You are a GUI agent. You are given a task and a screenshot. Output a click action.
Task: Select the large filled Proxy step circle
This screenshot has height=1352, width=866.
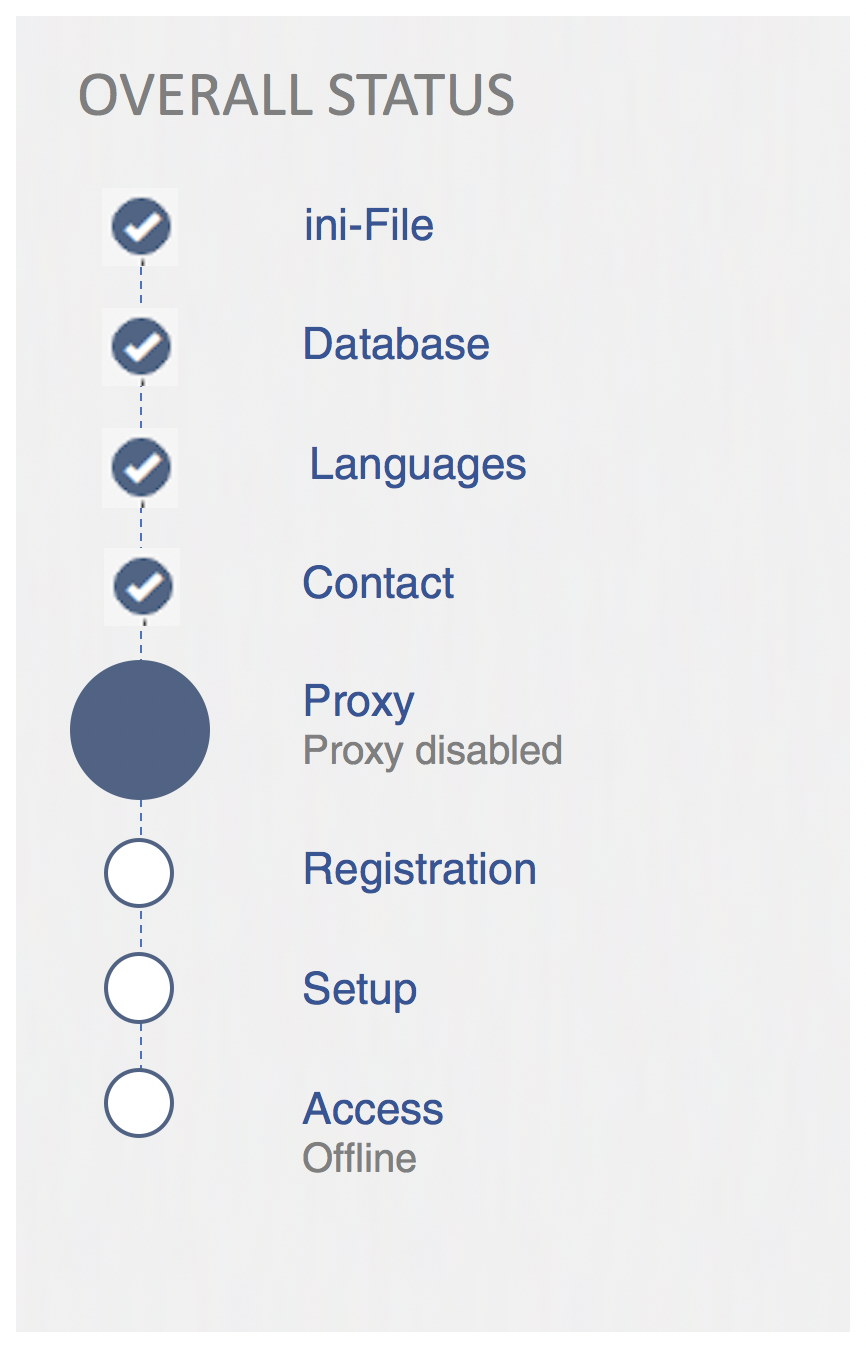pos(140,730)
